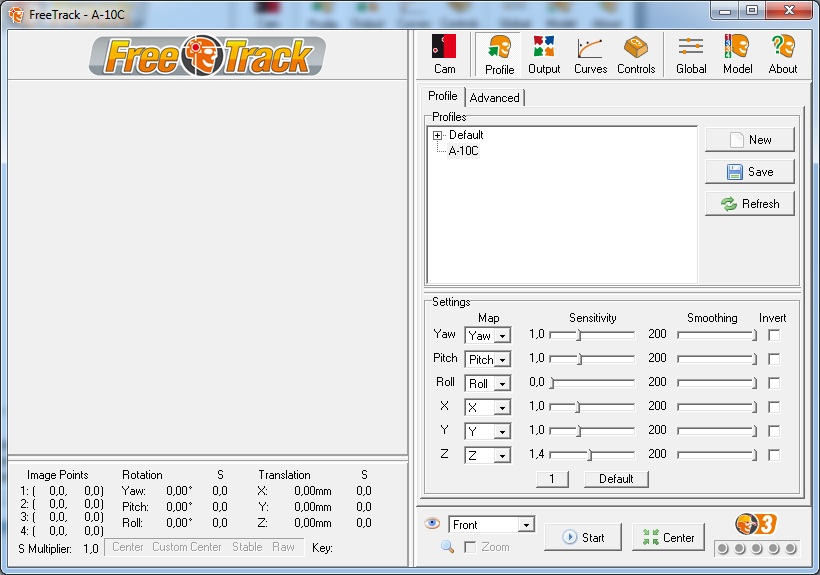
Task: Invert the Z axis checkbox
Action: (774, 455)
